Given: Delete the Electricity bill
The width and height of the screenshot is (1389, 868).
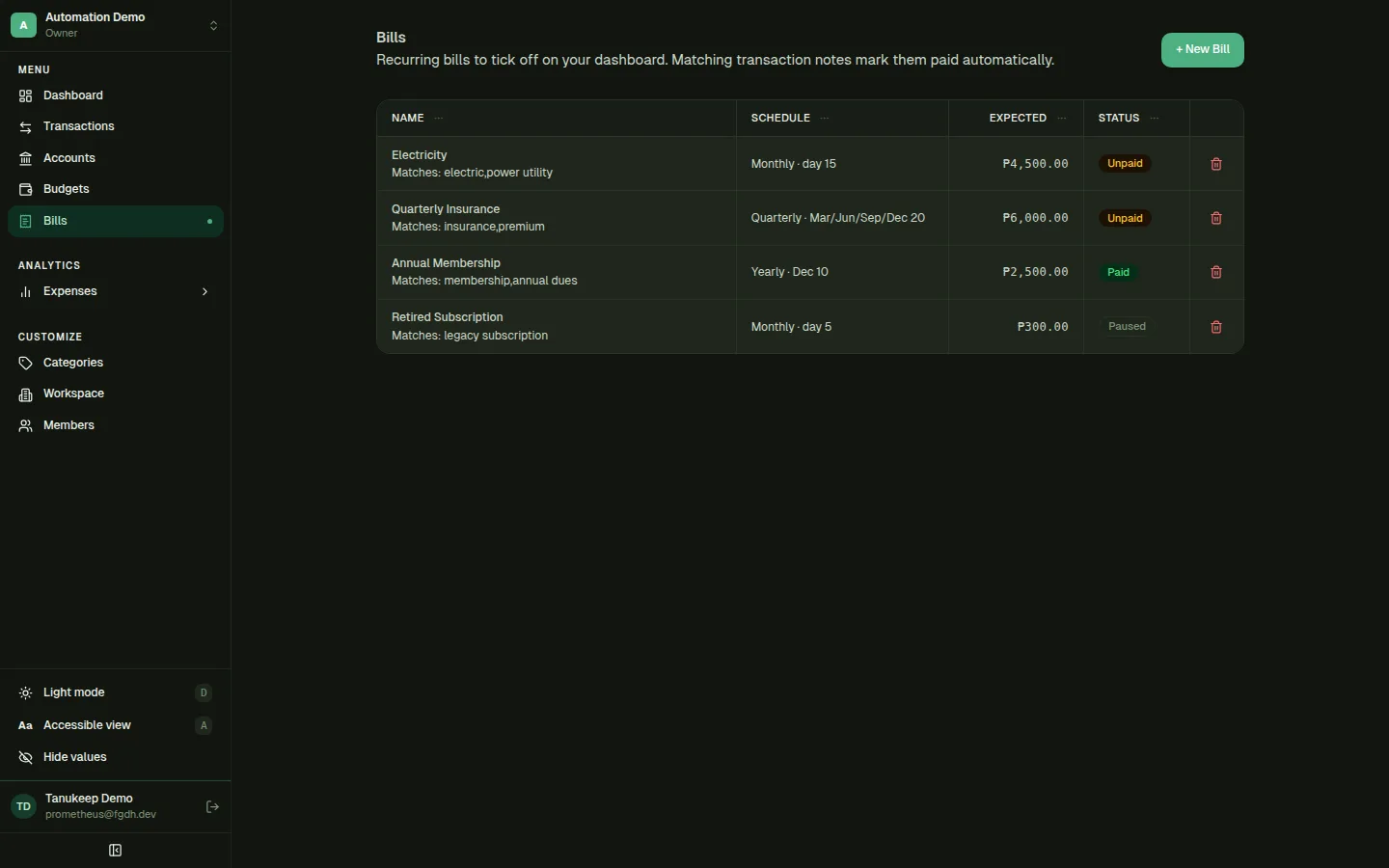Looking at the screenshot, I should click(1216, 165).
